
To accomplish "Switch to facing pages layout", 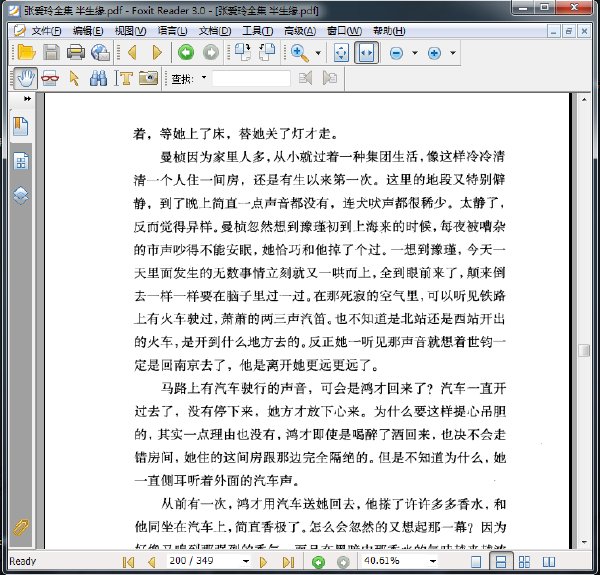I will click(x=549, y=562).
